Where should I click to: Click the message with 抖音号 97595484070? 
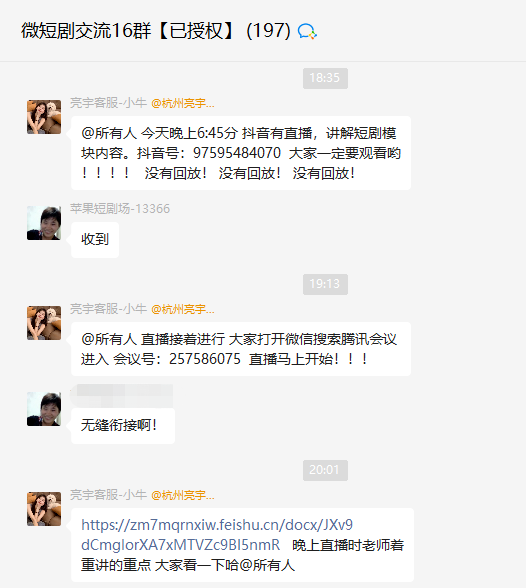pyautogui.click(x=241, y=153)
